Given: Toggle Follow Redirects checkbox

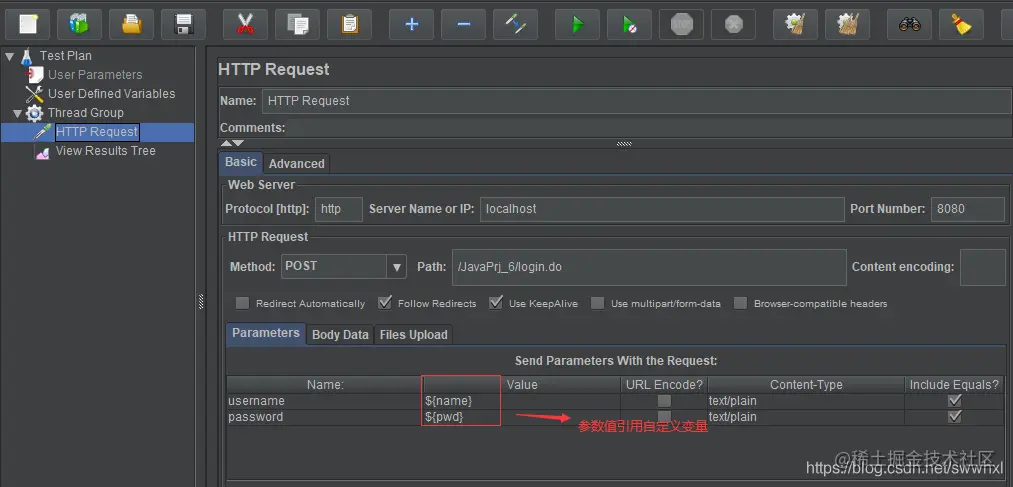Looking at the screenshot, I should [384, 303].
